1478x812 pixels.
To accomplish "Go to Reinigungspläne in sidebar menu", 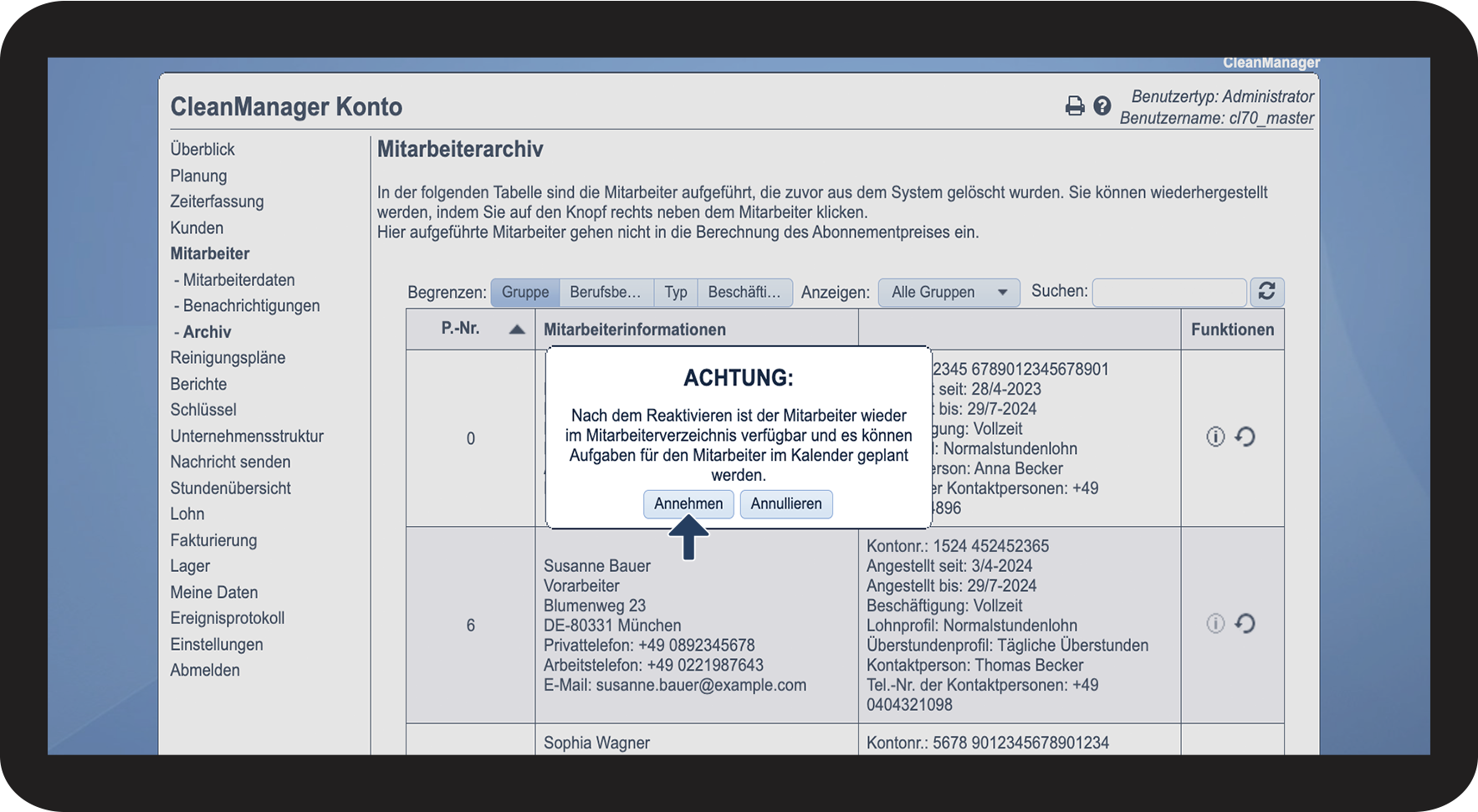I will [228, 358].
